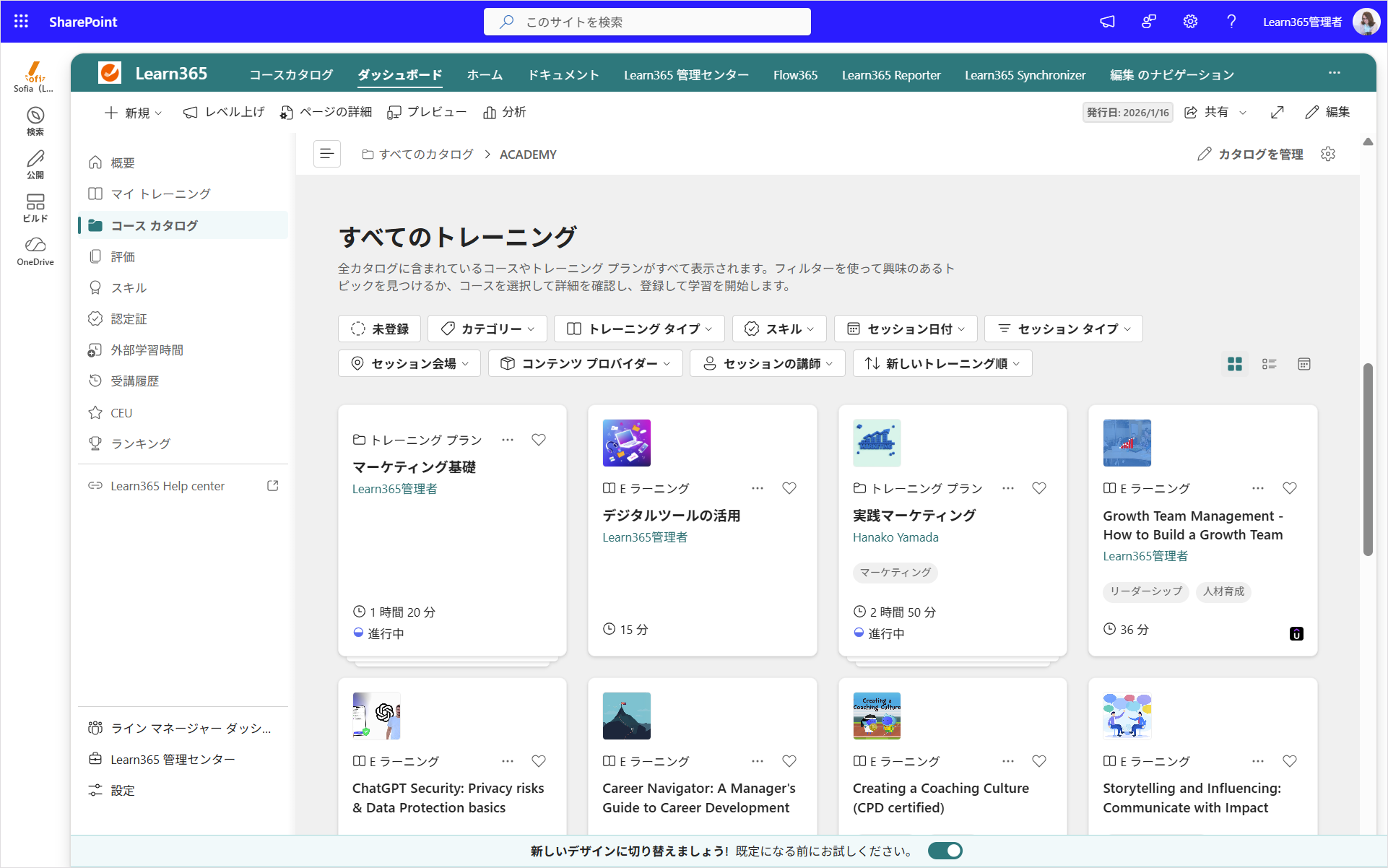Screen dimensions: 1388x868
Task: Open OneDrive from the app bar
Action: (35, 251)
